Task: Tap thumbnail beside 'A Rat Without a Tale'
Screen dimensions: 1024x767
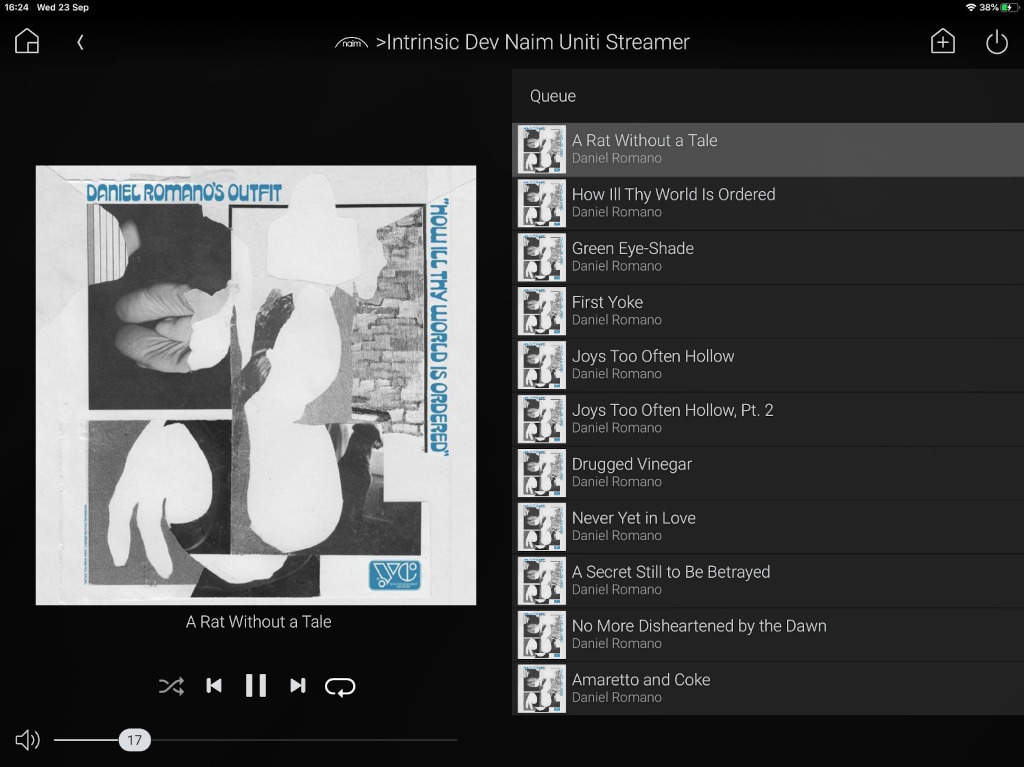Action: (x=541, y=150)
